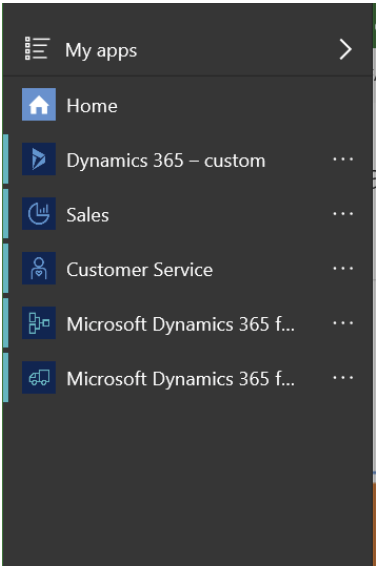Go to Home label

92,106
